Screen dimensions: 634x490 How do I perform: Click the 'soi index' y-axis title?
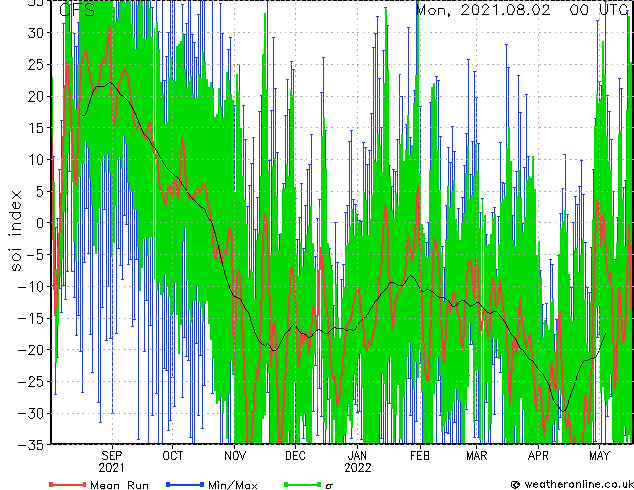[16, 231]
